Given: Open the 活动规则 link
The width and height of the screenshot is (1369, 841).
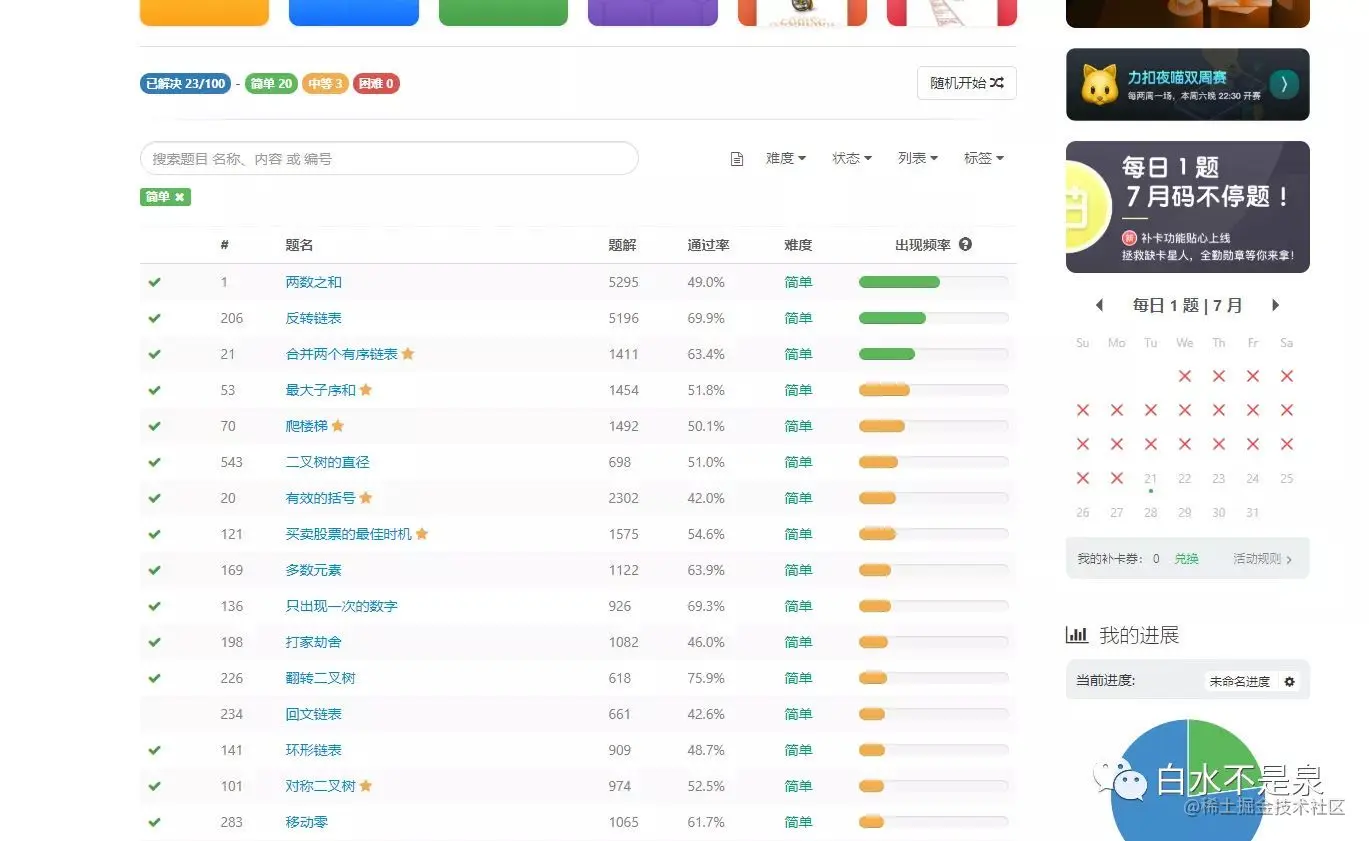Looking at the screenshot, I should pyautogui.click(x=1262, y=559).
